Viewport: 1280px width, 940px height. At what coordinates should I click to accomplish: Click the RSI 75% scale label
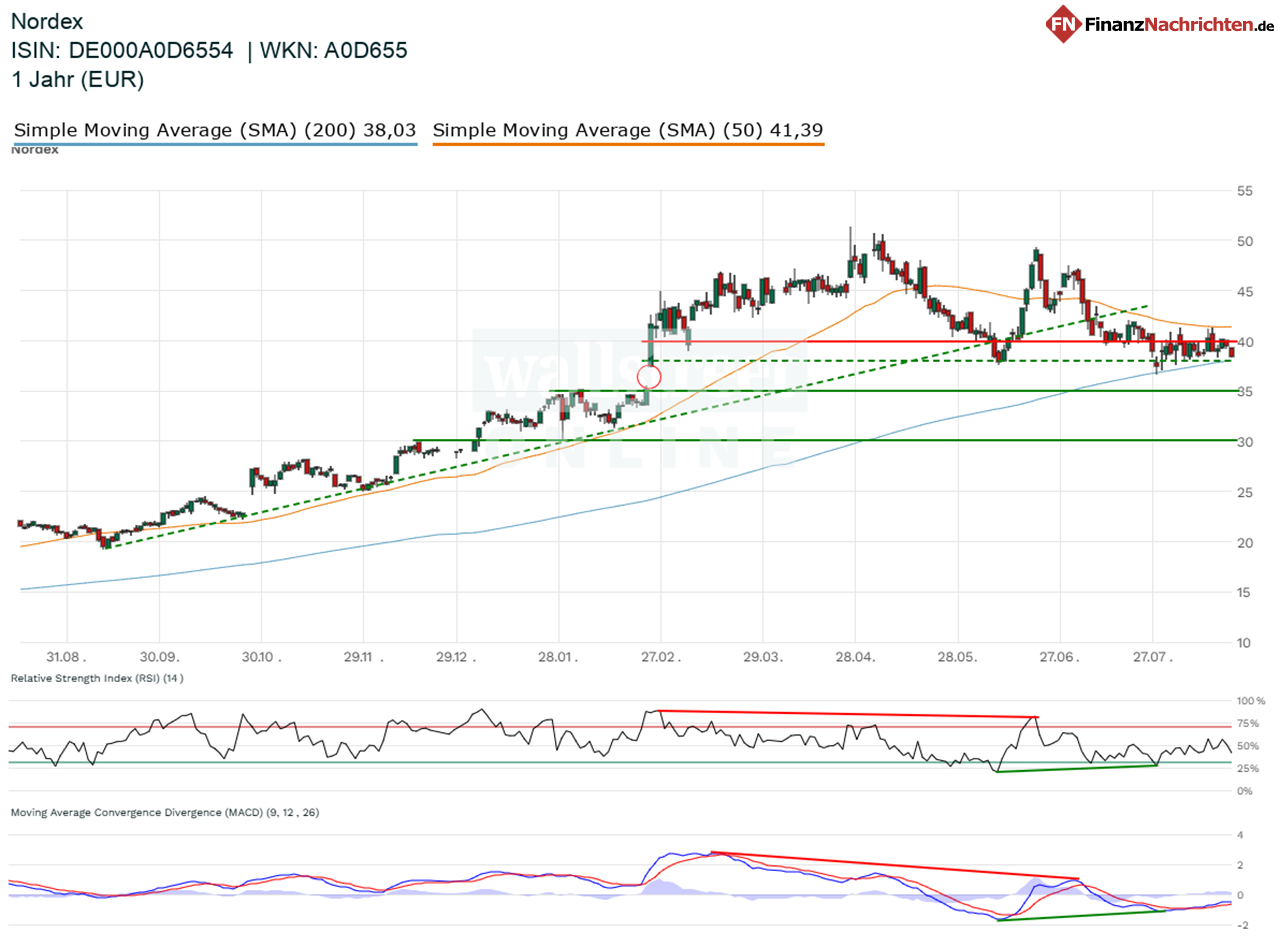point(1248,723)
